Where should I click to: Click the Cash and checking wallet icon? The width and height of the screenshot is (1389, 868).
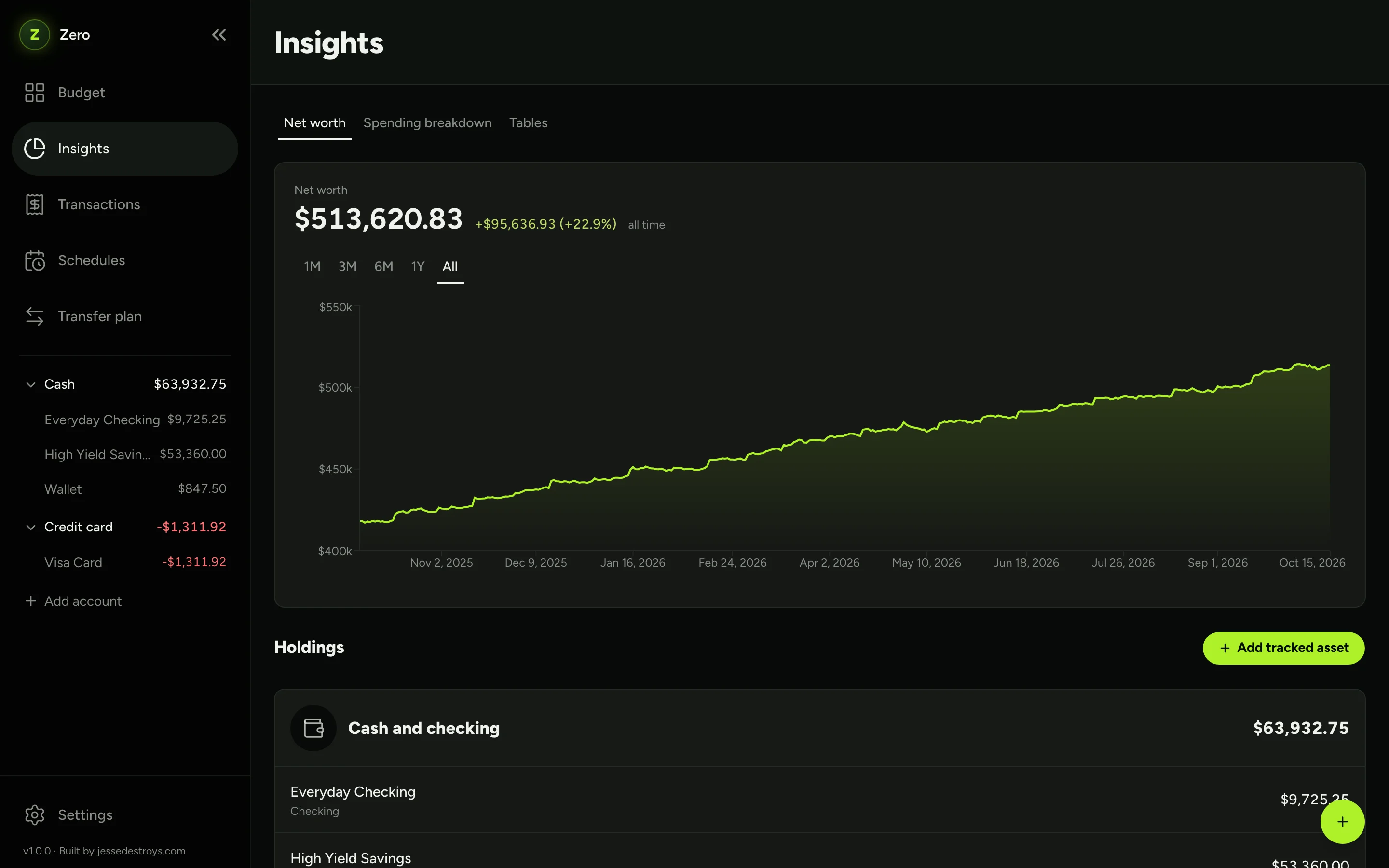[x=313, y=728]
